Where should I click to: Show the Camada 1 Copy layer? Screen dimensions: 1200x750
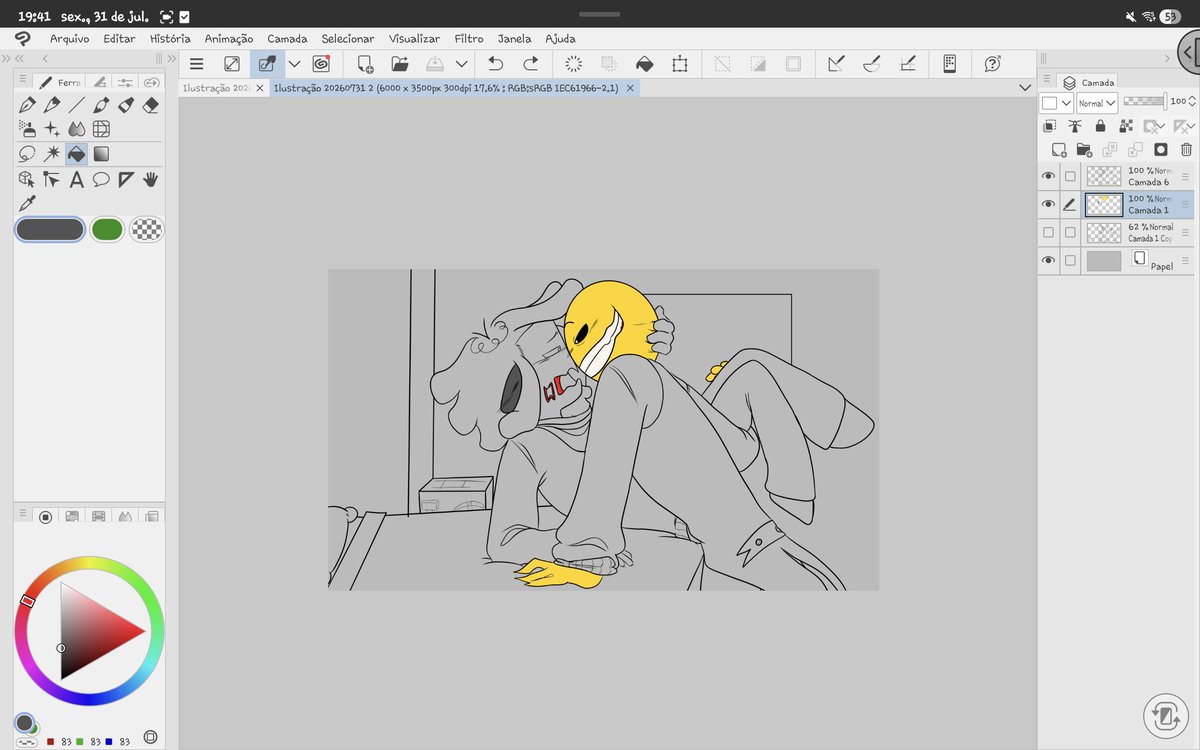pyautogui.click(x=1048, y=232)
